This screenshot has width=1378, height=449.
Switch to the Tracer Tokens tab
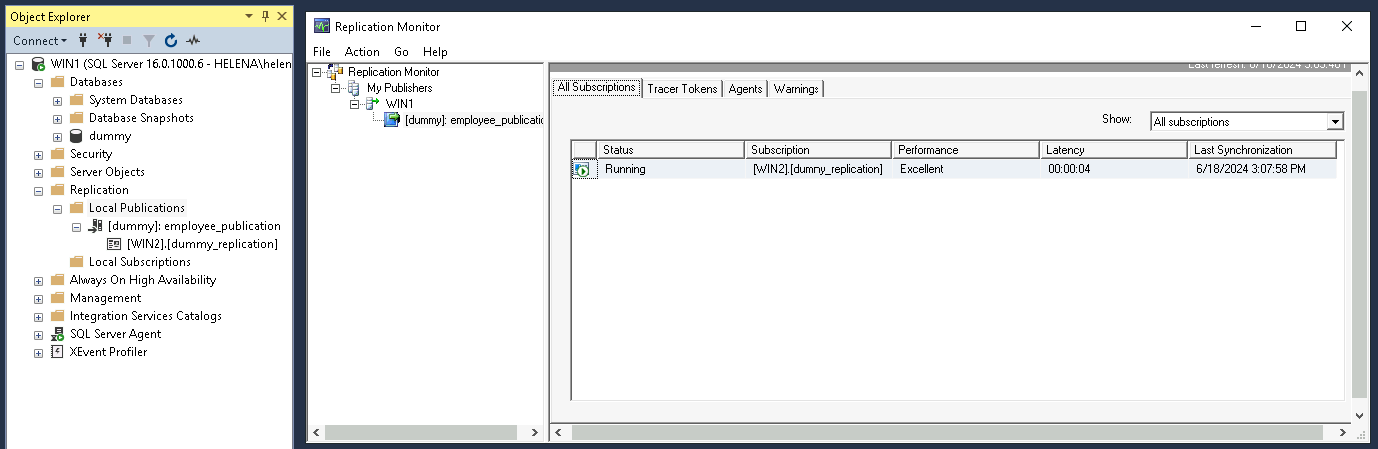point(682,89)
